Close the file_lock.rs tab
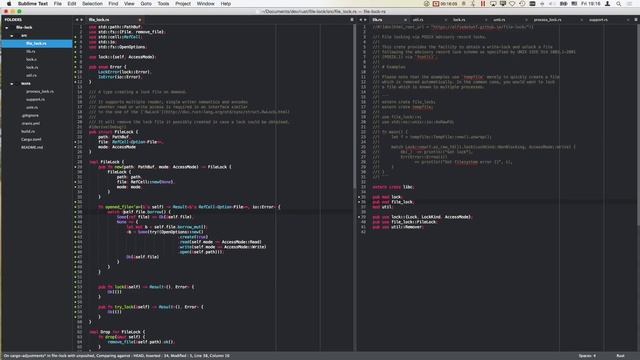This screenshot has width=640, height=360. tap(140, 20)
